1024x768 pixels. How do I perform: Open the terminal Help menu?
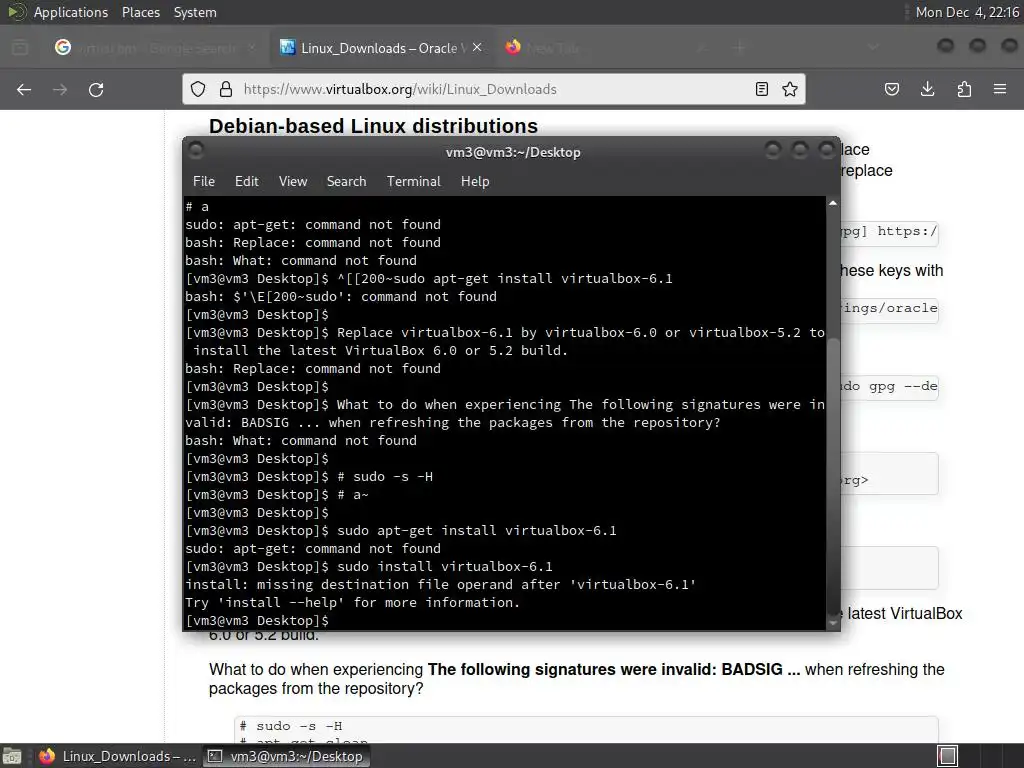tap(475, 182)
